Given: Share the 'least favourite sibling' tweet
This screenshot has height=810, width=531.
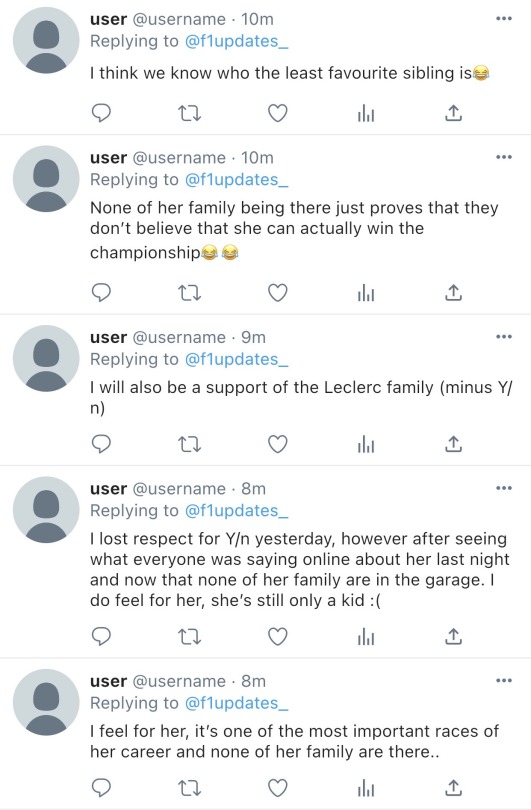Looking at the screenshot, I should point(453,113).
